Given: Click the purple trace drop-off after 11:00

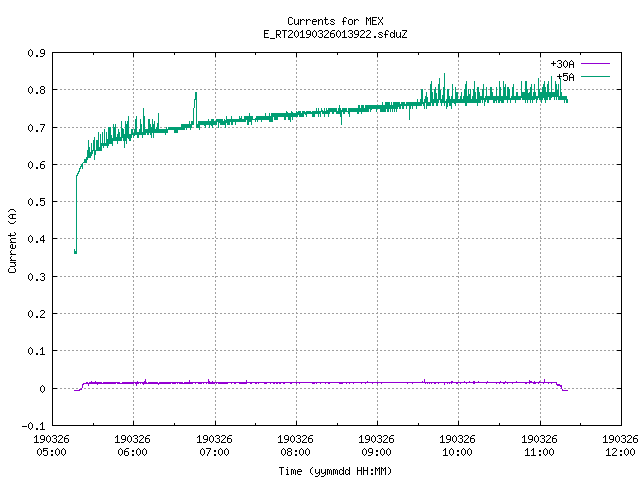Looking at the screenshot, I should pyautogui.click(x=562, y=387).
